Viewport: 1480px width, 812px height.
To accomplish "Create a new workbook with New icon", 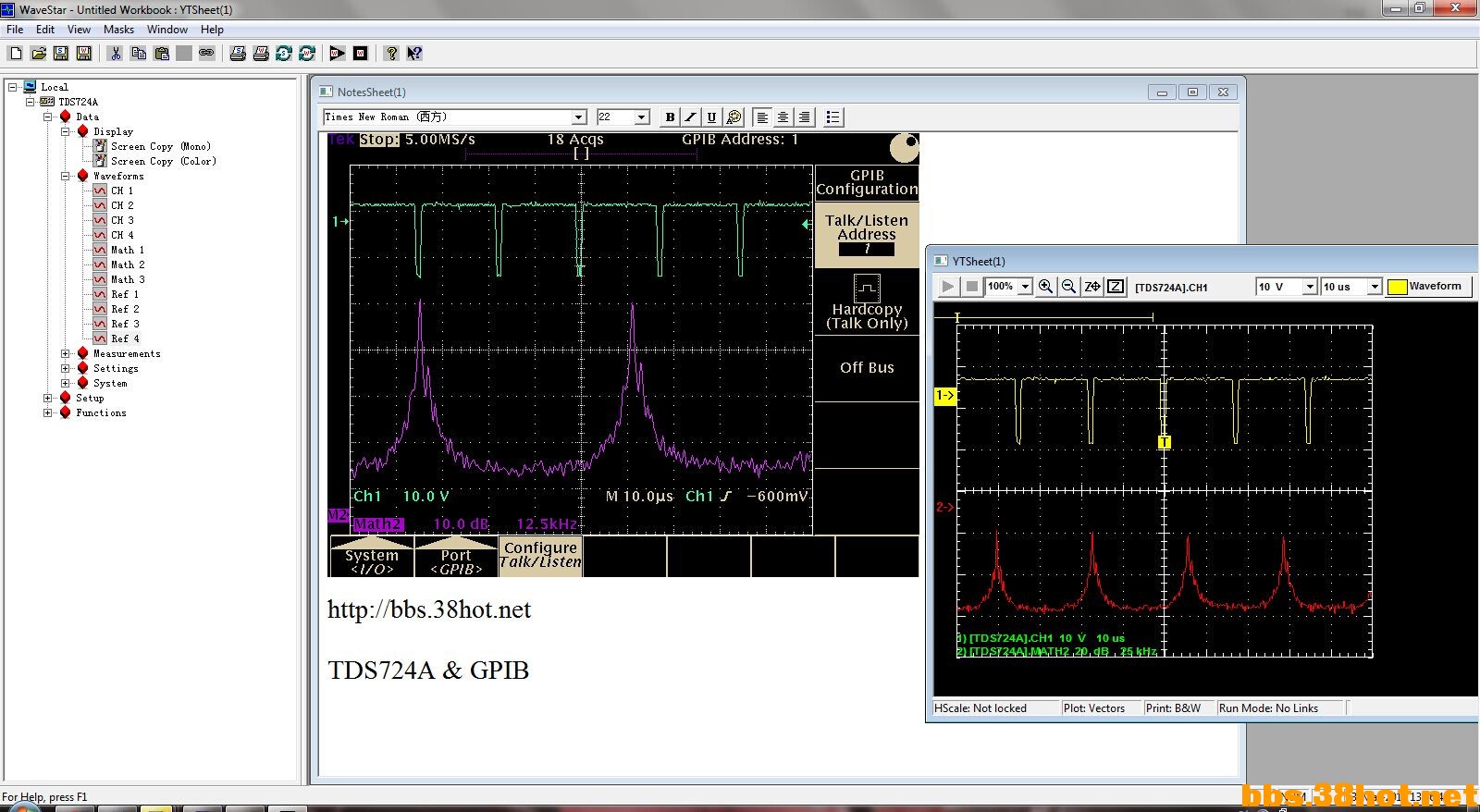I will [x=16, y=54].
